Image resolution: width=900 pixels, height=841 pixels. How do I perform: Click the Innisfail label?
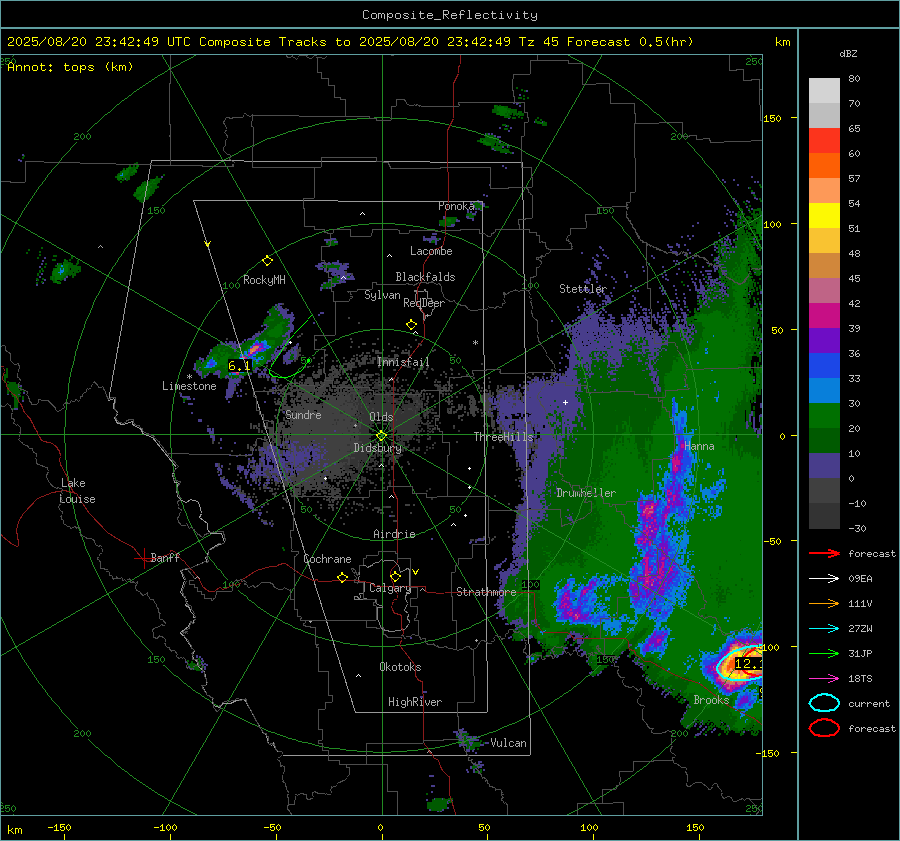403,362
